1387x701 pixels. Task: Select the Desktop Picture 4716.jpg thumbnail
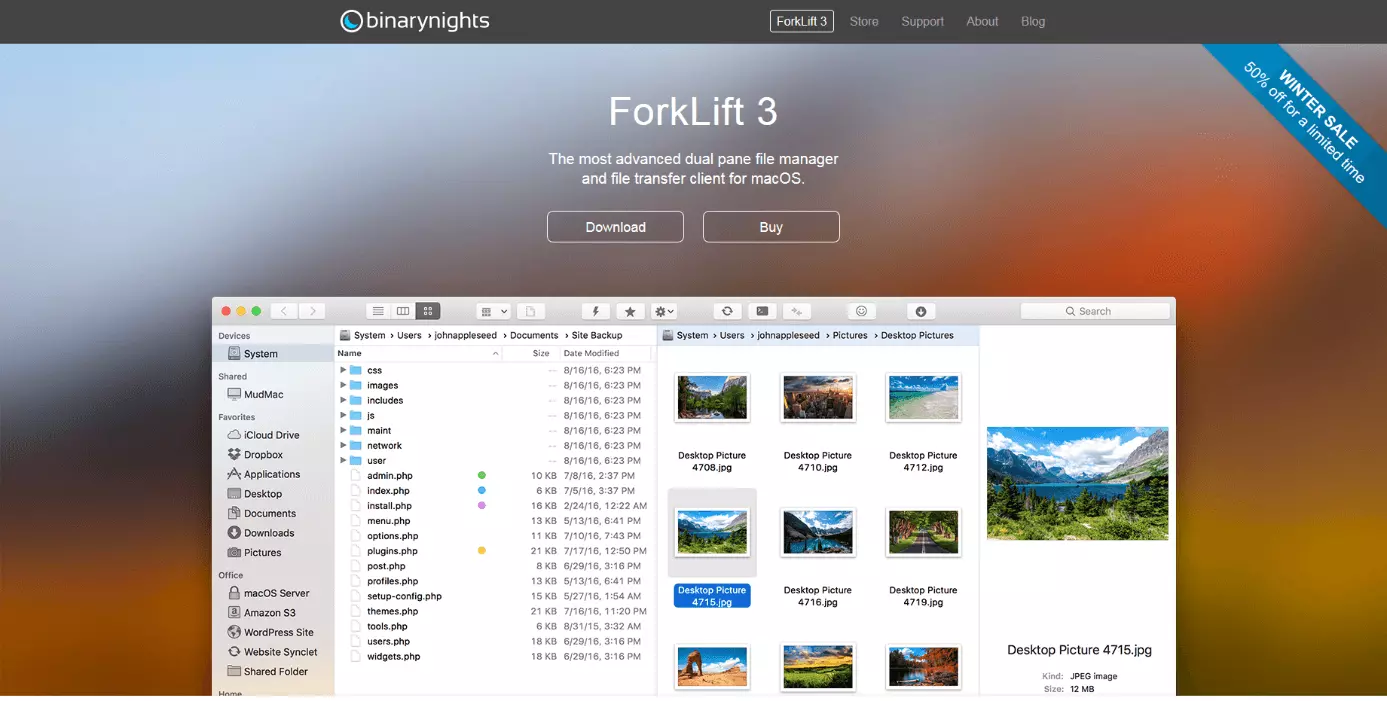817,532
